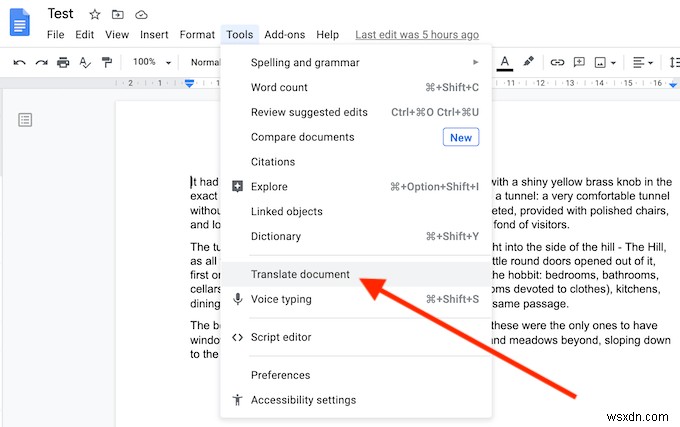Click the right indent ruler marker
This screenshot has width=680, height=427.
point(673,84)
